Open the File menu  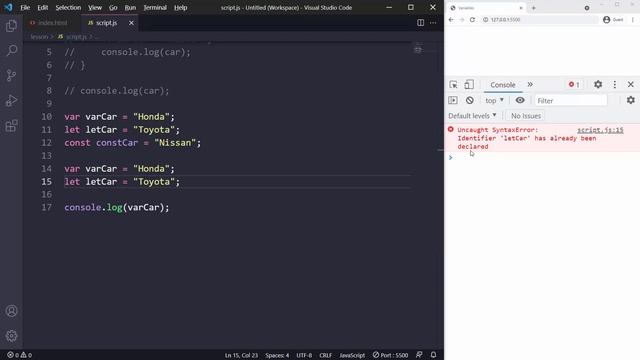tap(25, 7)
